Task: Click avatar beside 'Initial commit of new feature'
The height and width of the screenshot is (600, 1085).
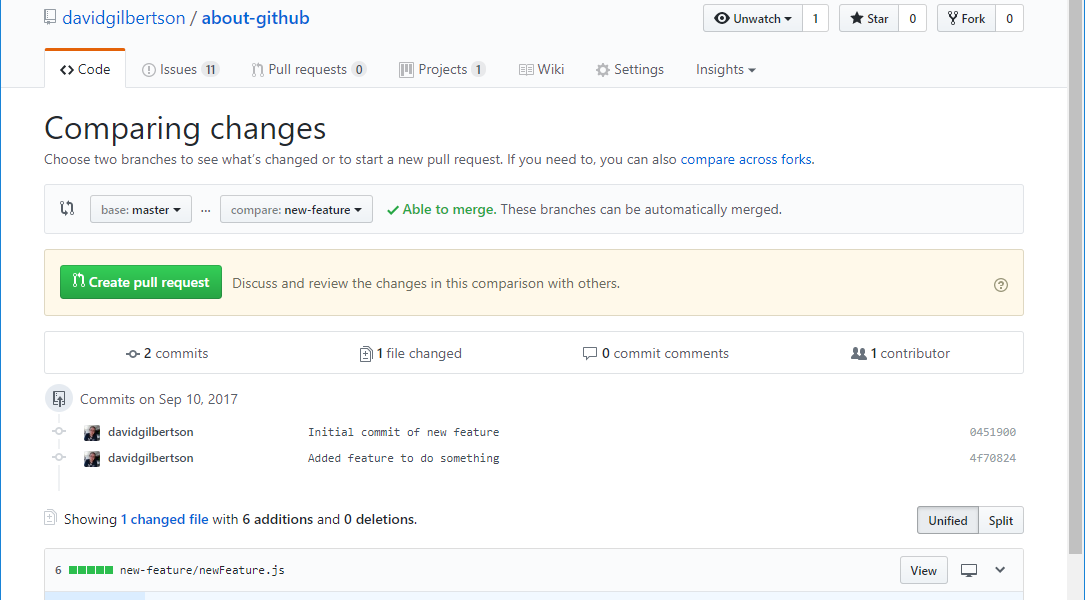Action: (92, 433)
